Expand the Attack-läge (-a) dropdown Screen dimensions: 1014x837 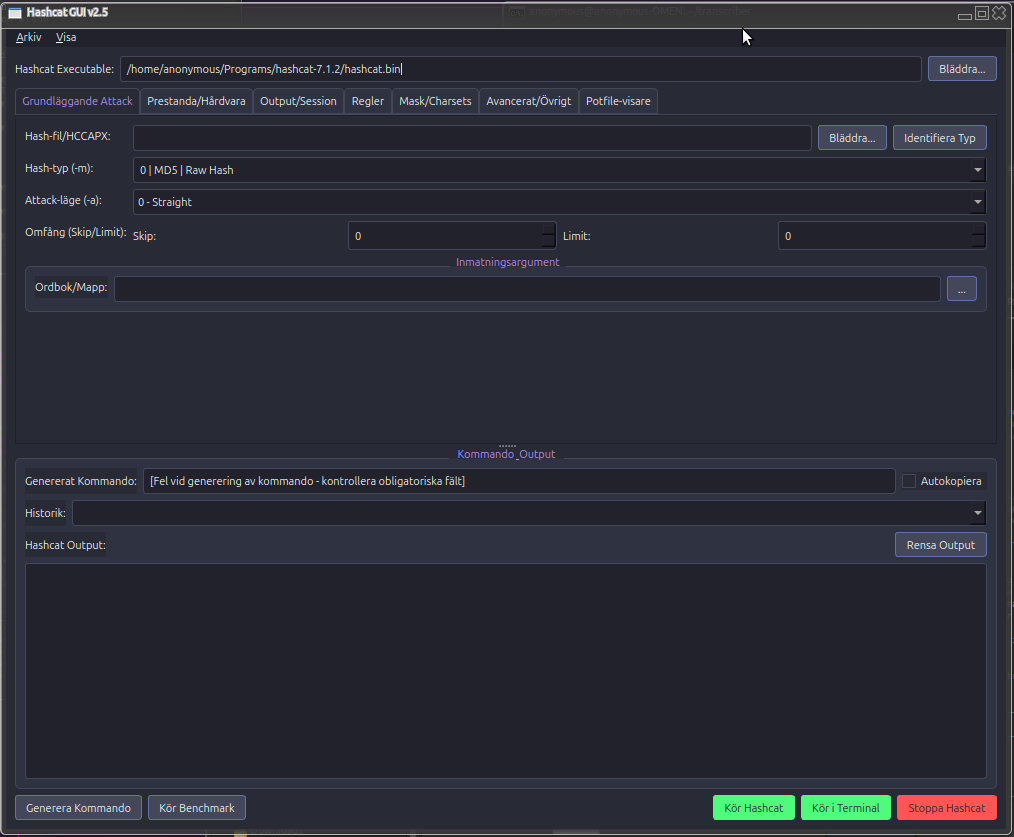(x=977, y=202)
